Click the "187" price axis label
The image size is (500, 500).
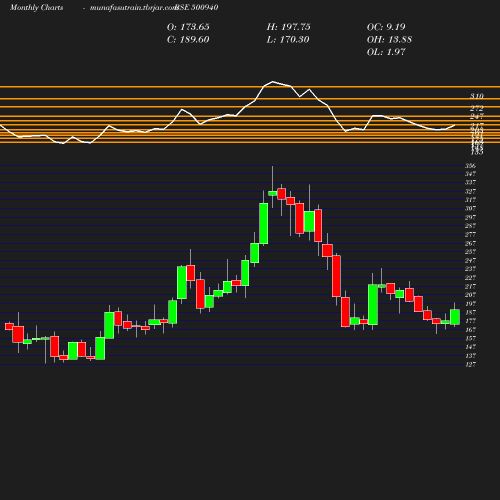(470, 312)
